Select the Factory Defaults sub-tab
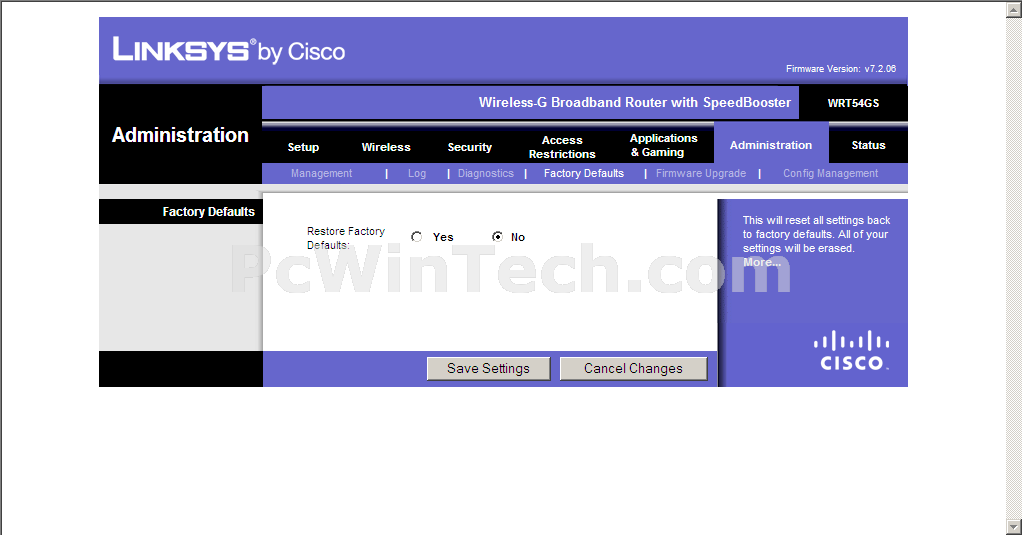 pos(584,173)
